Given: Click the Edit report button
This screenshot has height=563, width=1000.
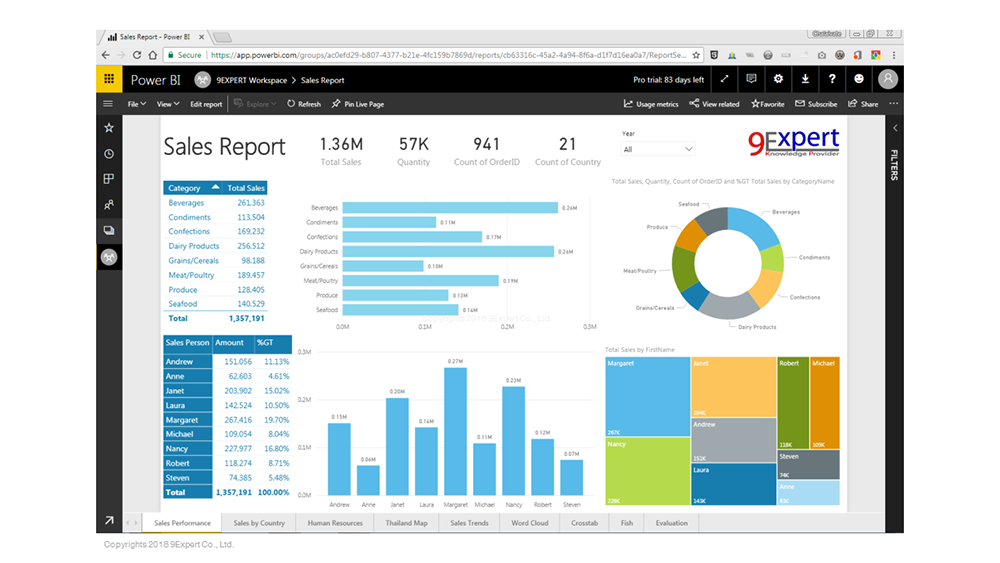Looking at the screenshot, I should [x=206, y=104].
